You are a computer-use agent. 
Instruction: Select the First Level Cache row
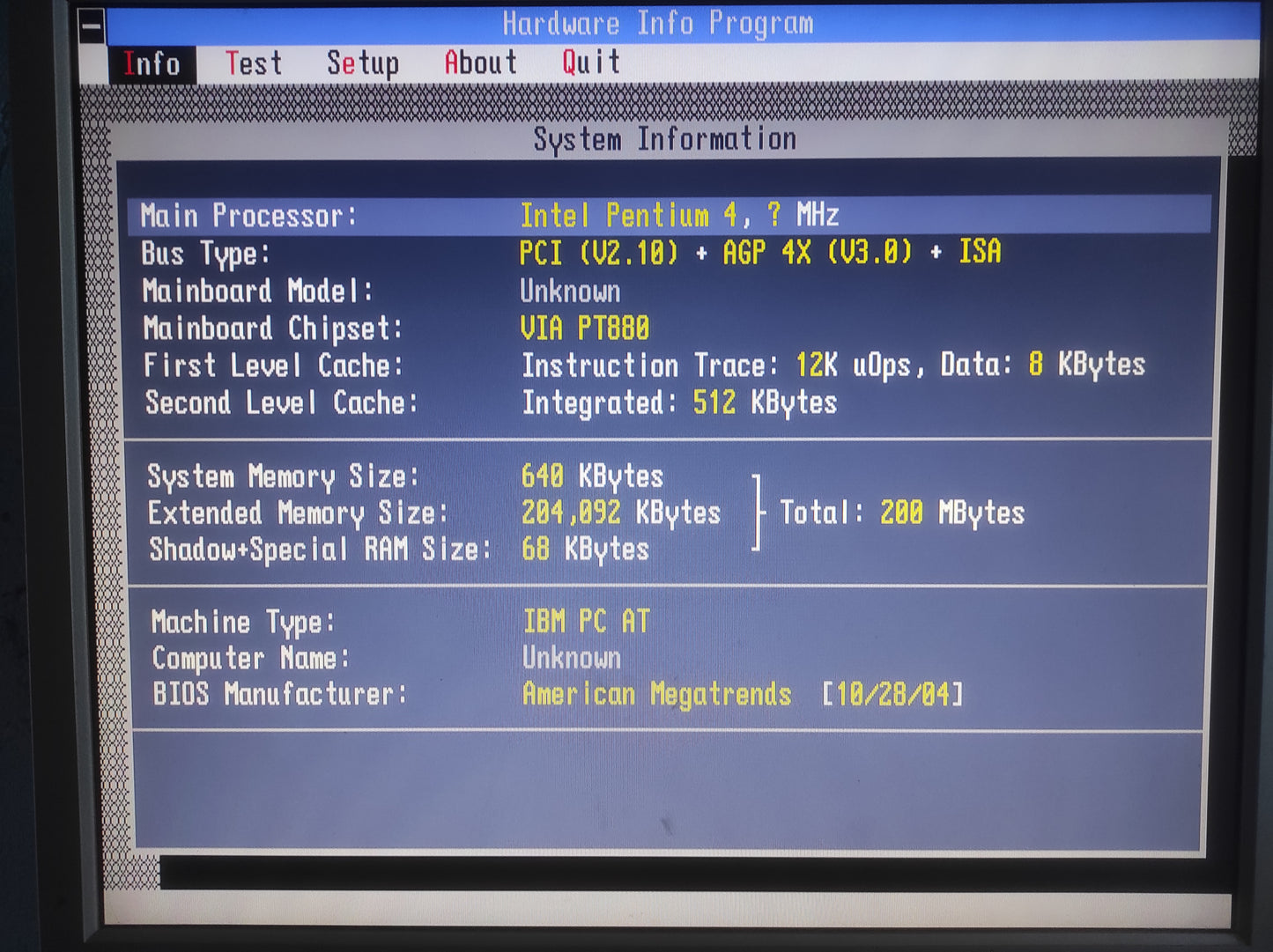coord(670,365)
